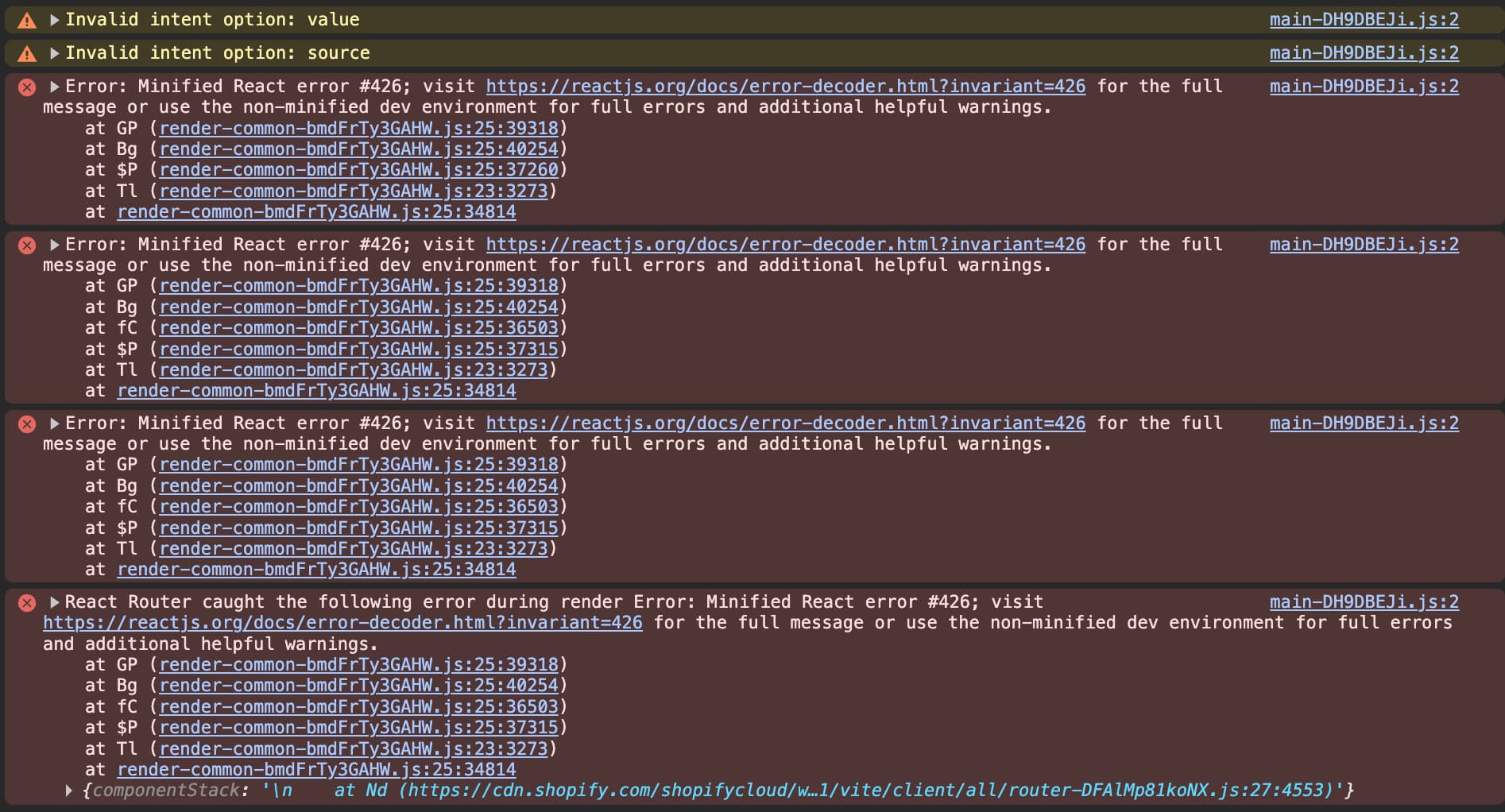Expand the componentStack object at the bottom
The image size is (1505, 812).
pyautogui.click(x=69, y=791)
